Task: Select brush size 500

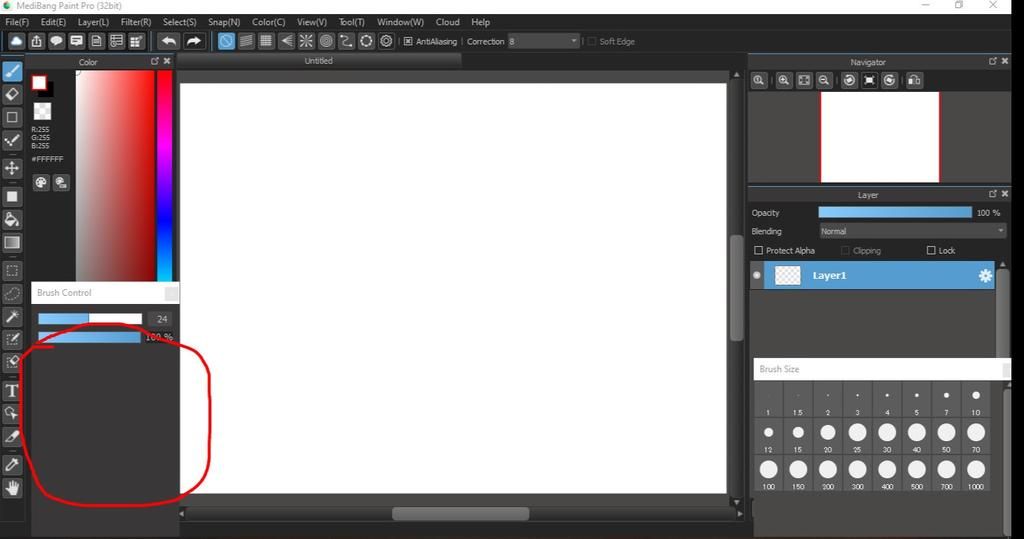Action: [917, 474]
